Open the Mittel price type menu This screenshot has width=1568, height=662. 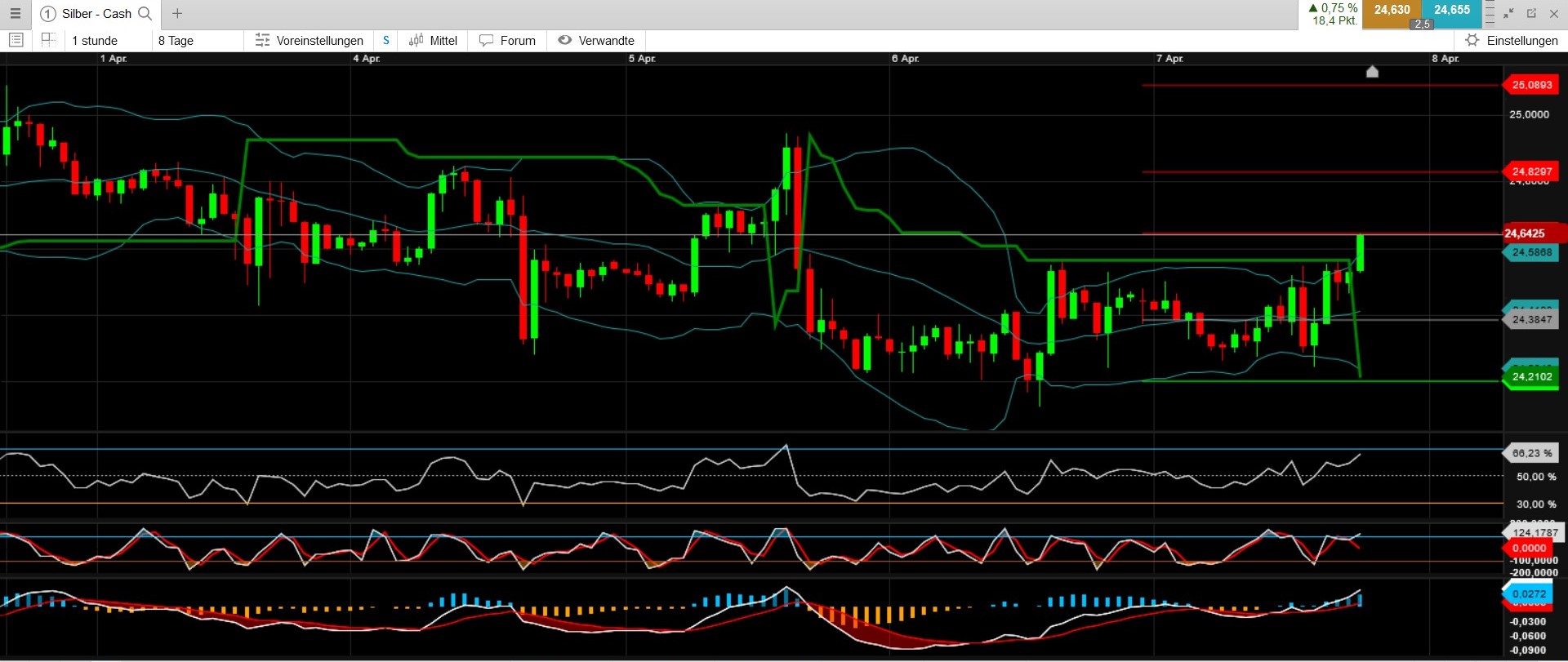tap(443, 40)
